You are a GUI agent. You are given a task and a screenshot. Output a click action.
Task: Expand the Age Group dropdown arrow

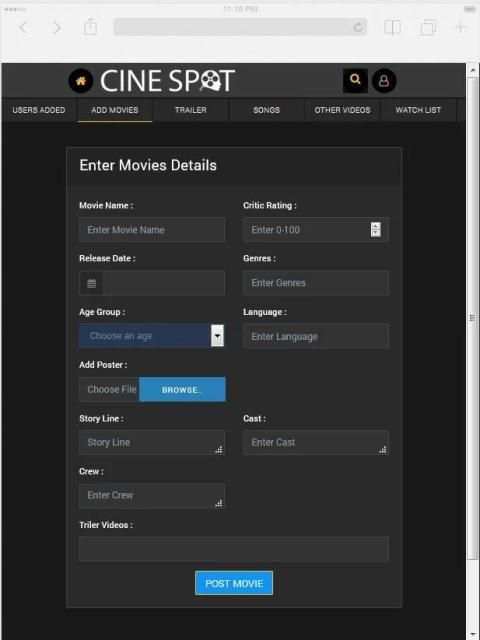218,336
